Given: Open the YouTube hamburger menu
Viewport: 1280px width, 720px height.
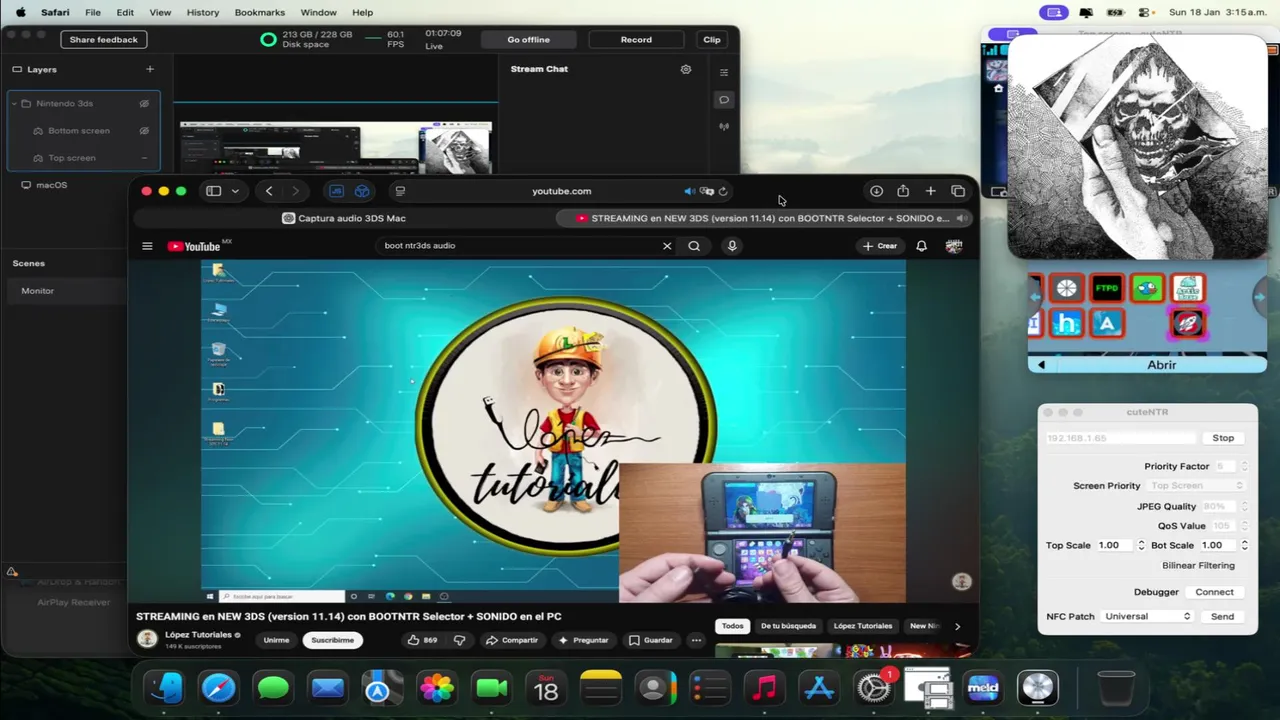Looking at the screenshot, I should [147, 246].
